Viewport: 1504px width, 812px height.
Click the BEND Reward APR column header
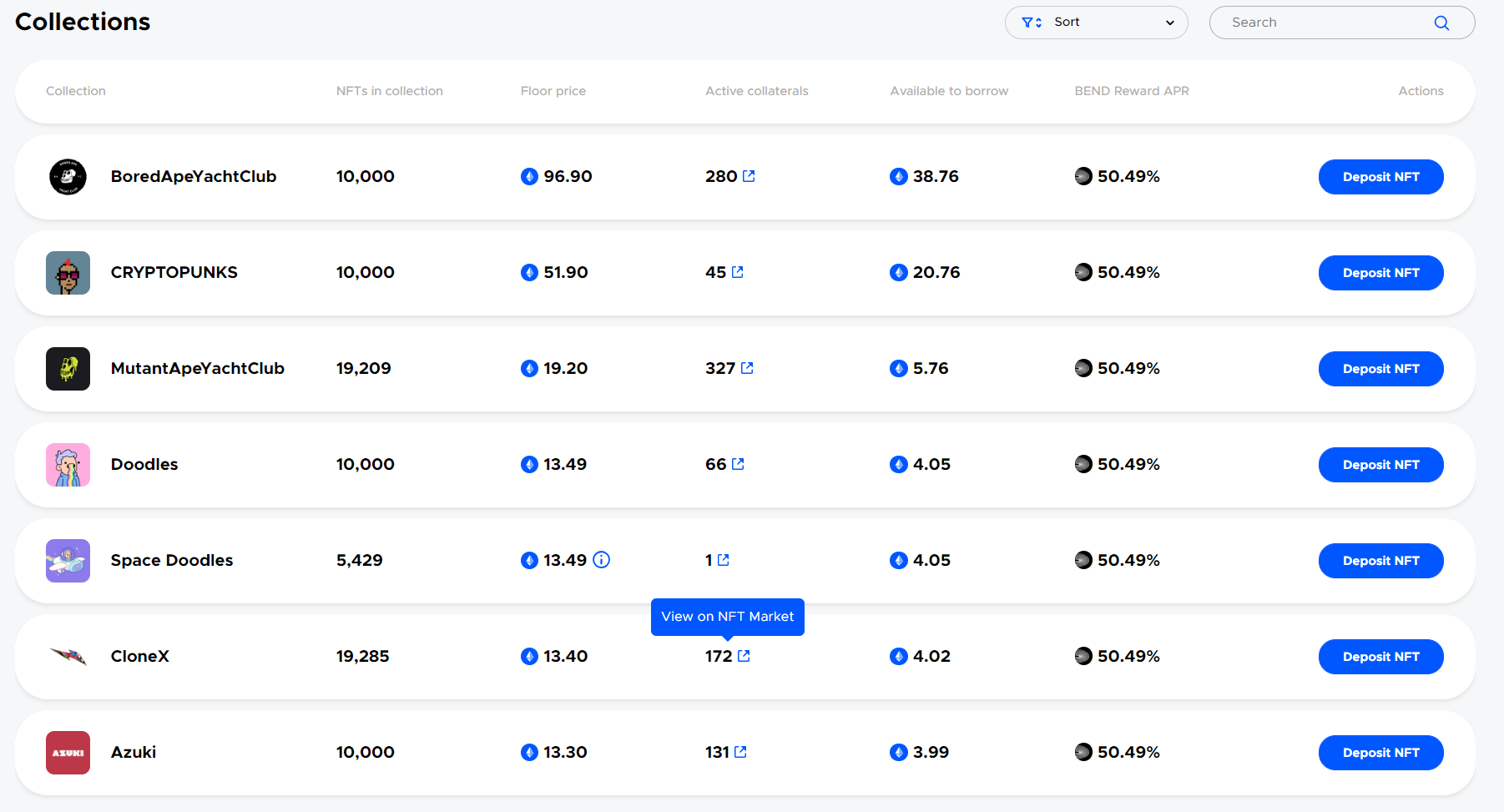(x=1132, y=91)
